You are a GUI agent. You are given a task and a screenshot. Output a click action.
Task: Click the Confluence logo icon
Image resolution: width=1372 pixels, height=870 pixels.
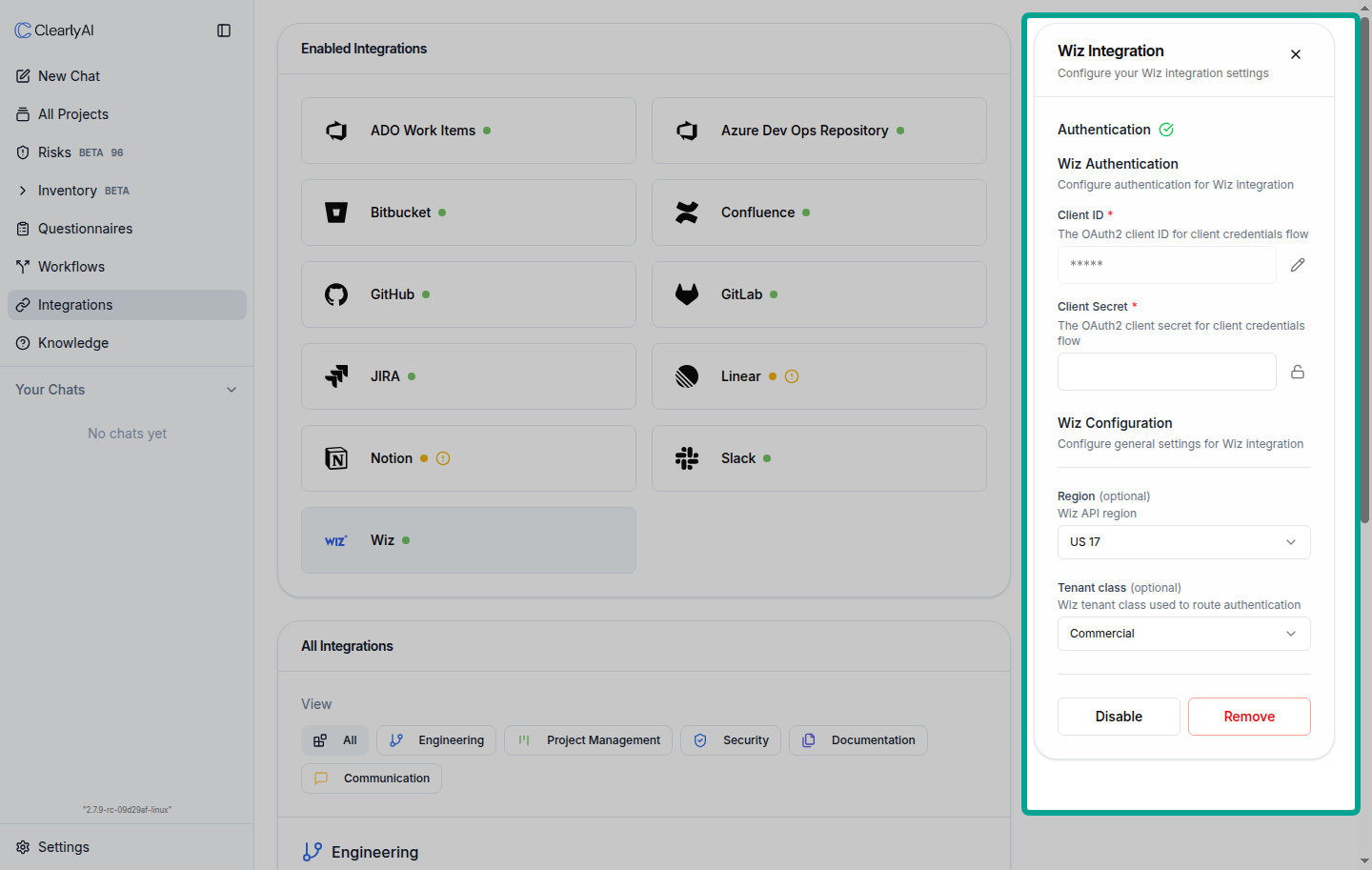point(687,212)
